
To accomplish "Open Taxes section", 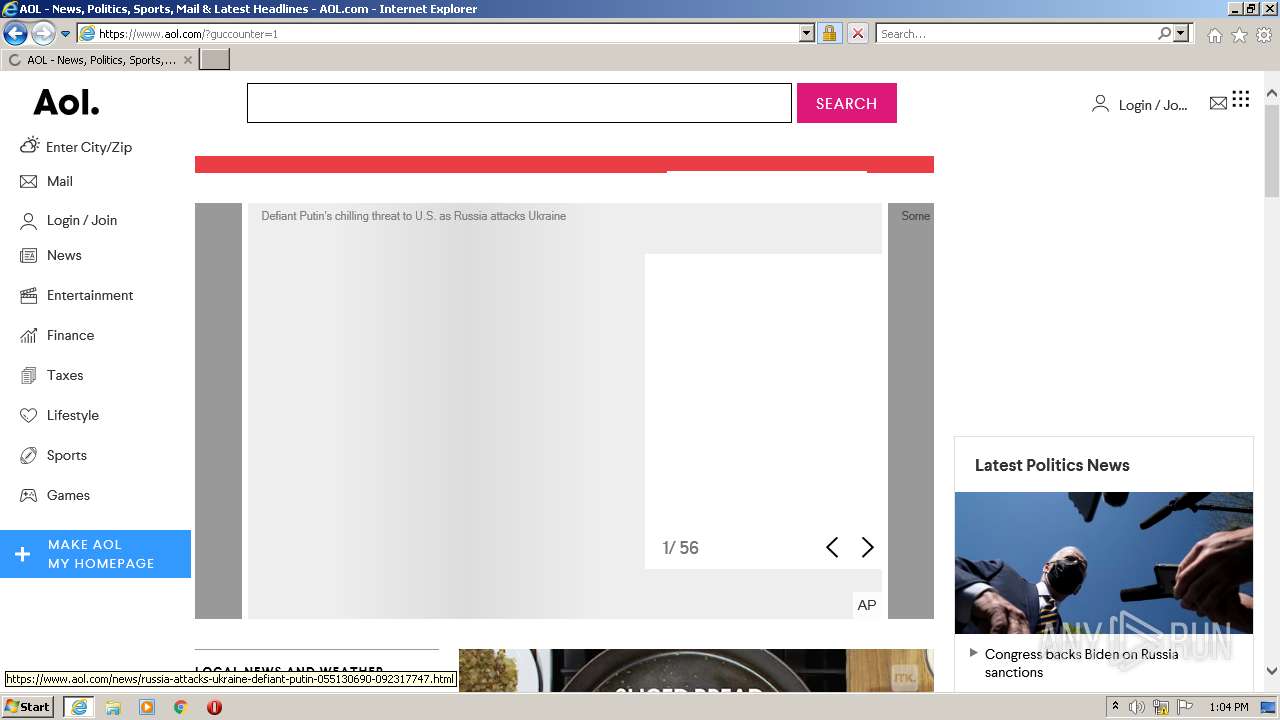I will (x=65, y=375).
